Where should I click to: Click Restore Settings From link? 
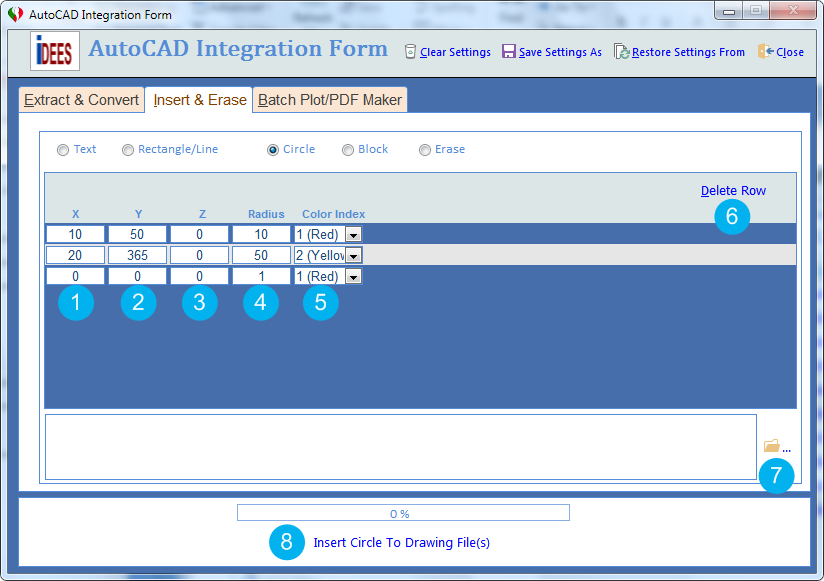click(x=688, y=52)
